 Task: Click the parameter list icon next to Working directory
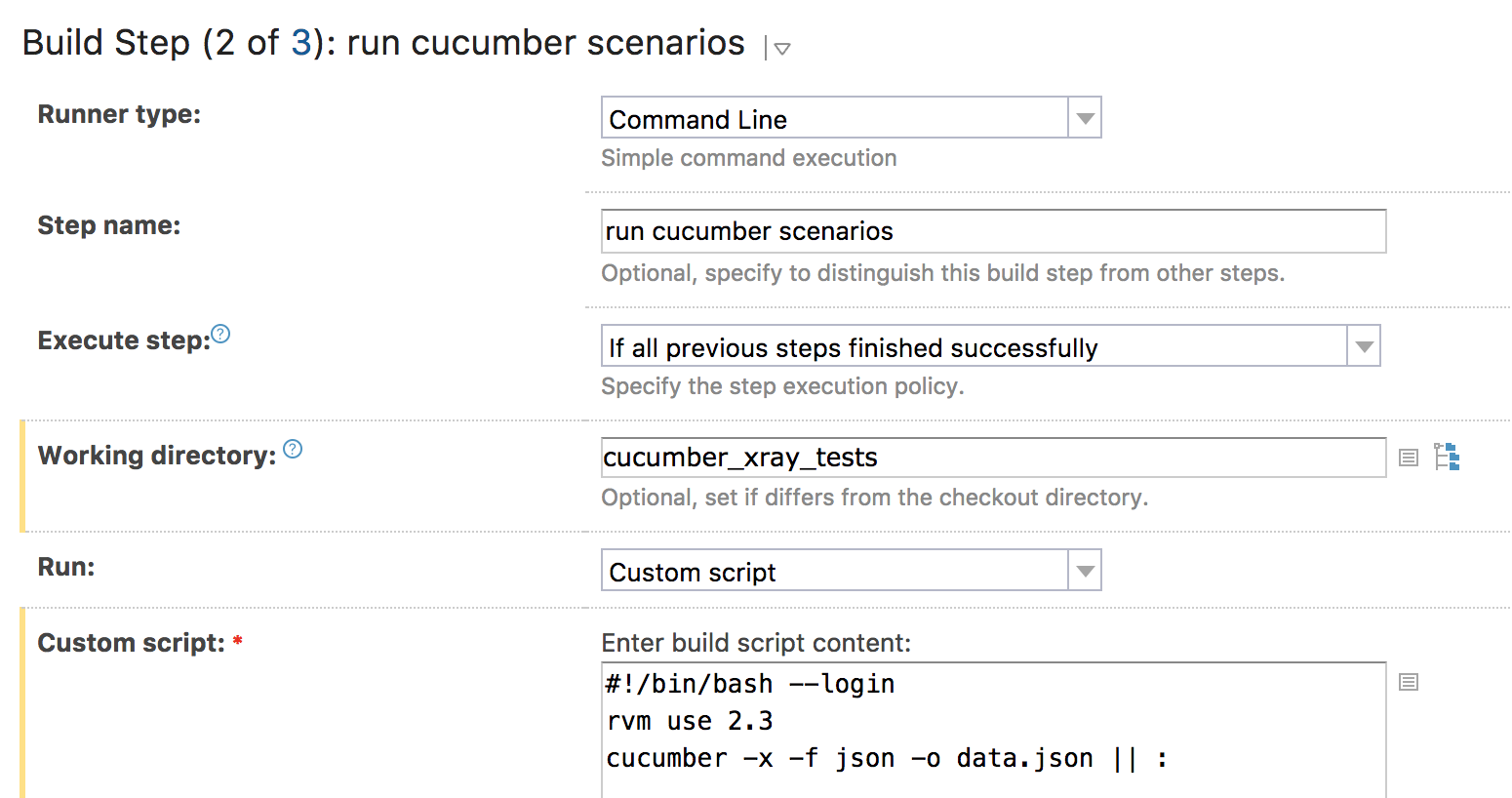point(1409,458)
